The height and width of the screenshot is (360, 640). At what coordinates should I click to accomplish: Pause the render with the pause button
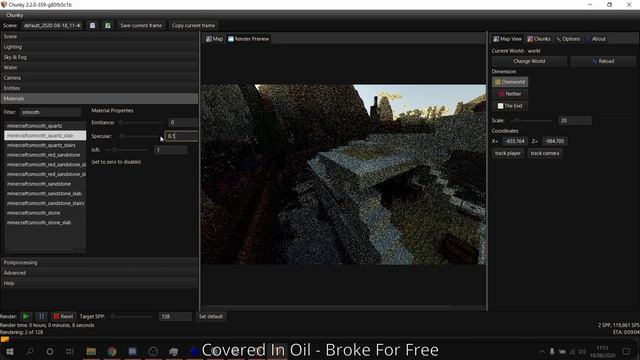coord(41,316)
